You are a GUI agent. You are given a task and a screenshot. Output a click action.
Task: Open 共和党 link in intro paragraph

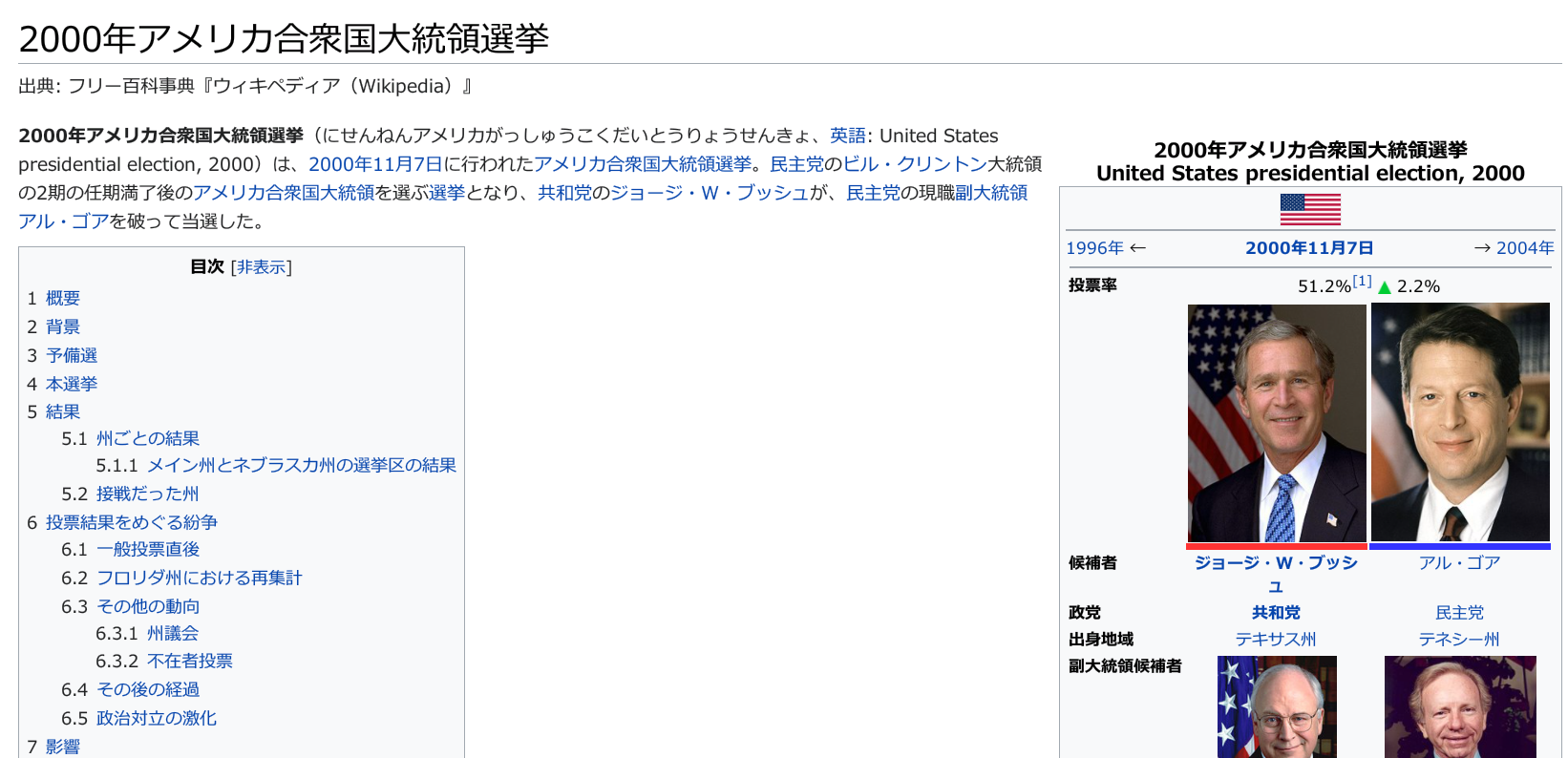point(564,193)
